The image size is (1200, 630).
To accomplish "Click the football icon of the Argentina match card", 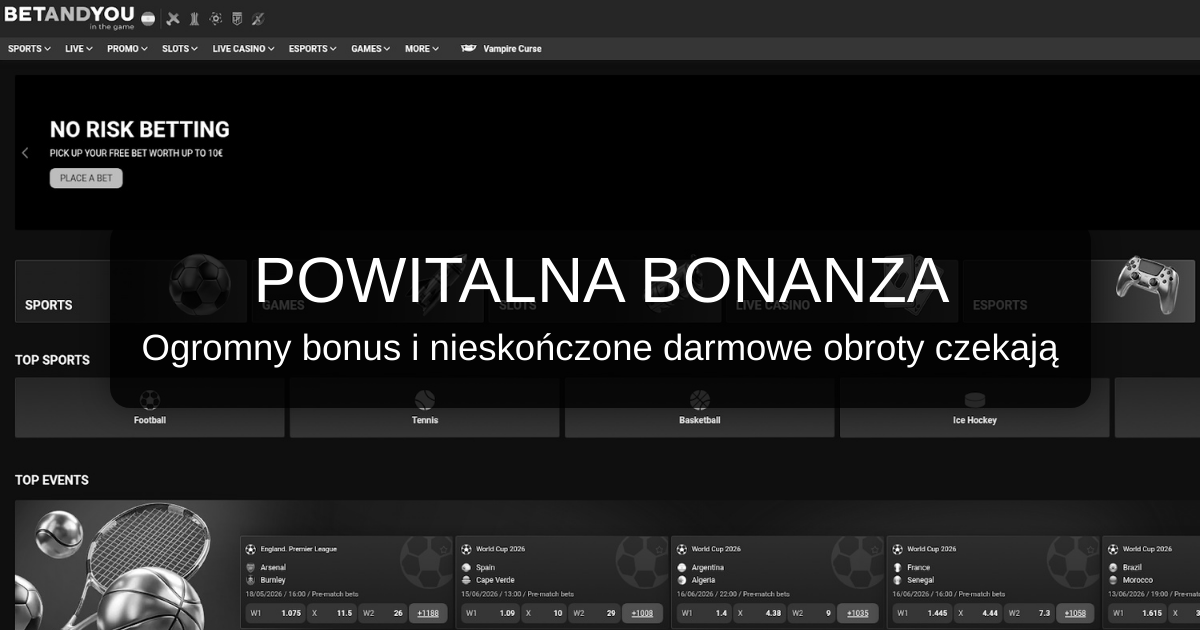I will click(x=682, y=549).
